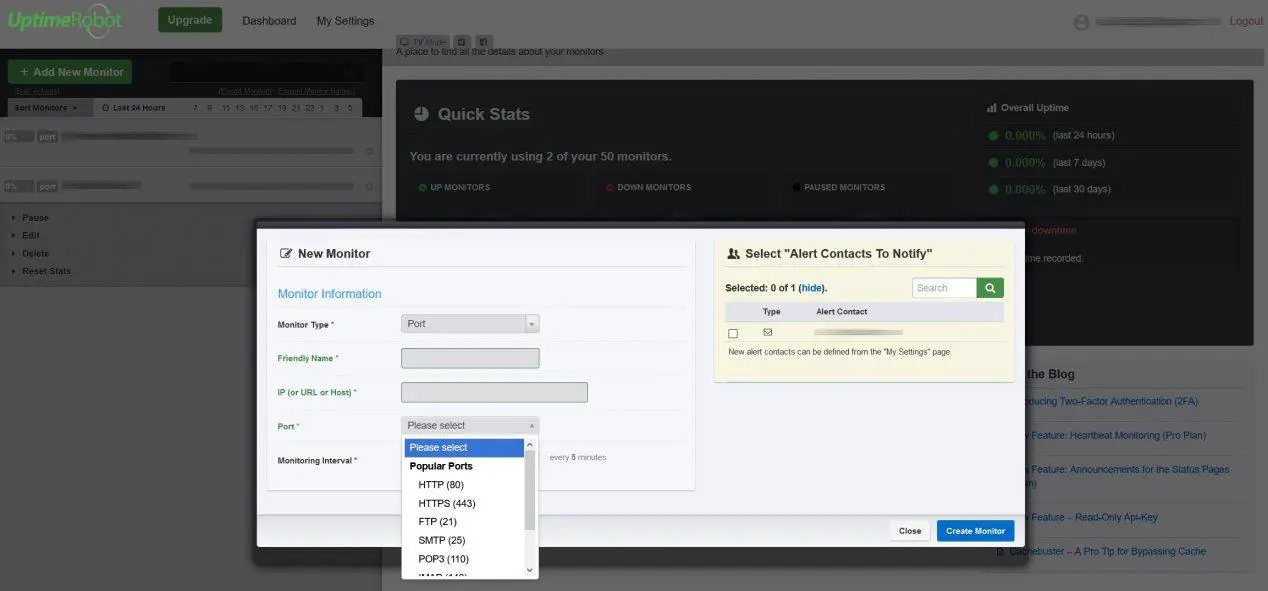Image resolution: width=1268 pixels, height=591 pixels.
Task: Click the Pause option in sidebar
Action: (35, 218)
